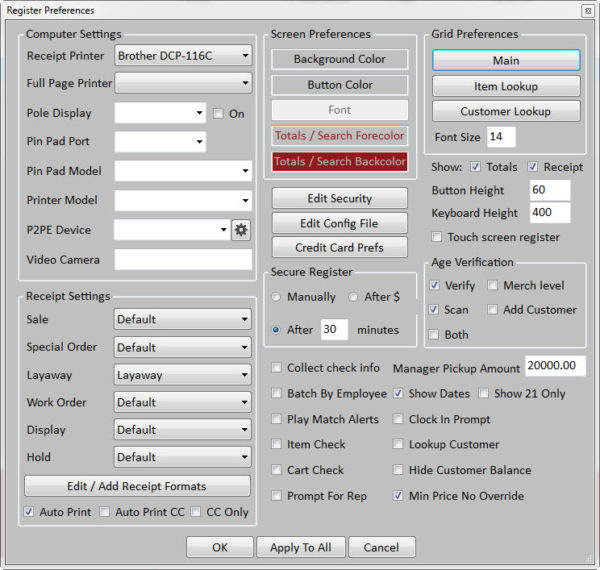Open Credit Card Prefs
The image size is (600, 570).
pos(339,247)
